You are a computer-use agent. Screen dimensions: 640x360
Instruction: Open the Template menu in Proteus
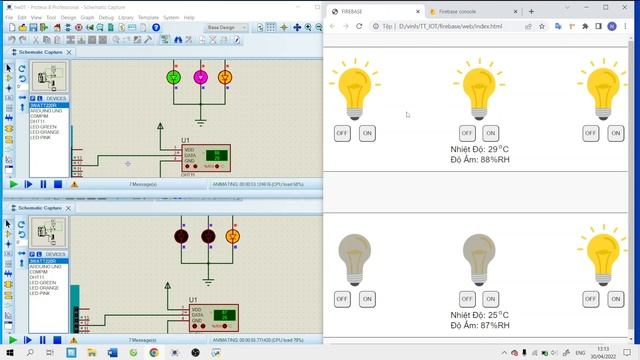148,18
